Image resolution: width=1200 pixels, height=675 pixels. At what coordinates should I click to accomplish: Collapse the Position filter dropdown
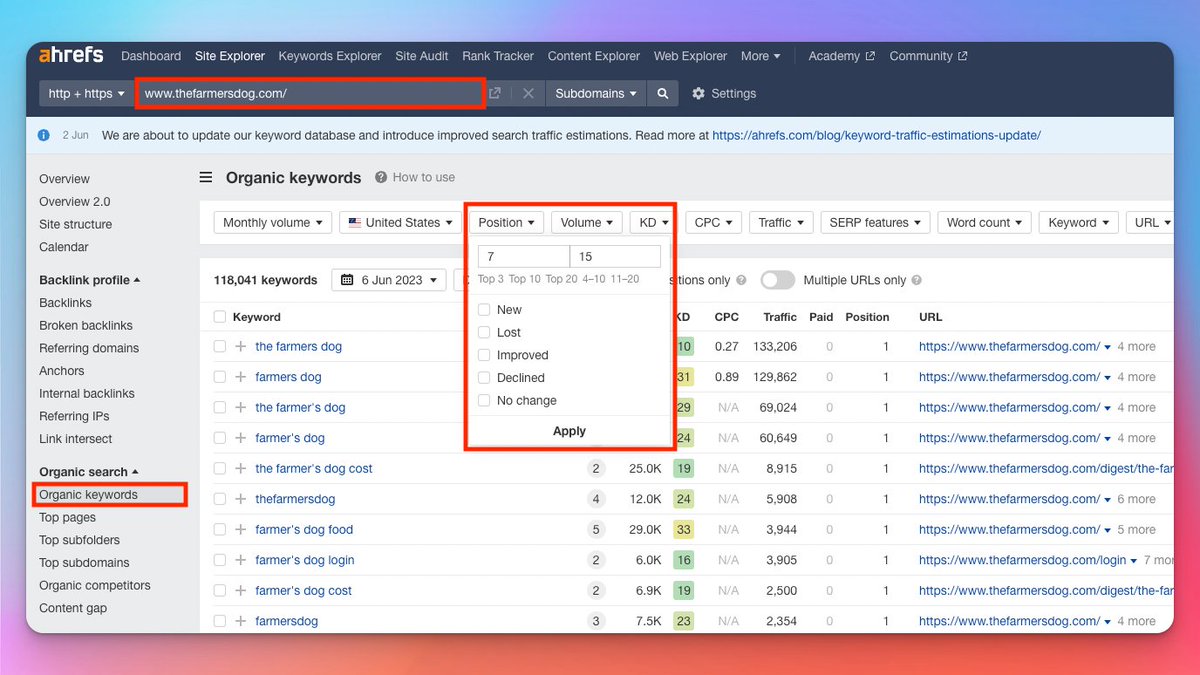506,222
